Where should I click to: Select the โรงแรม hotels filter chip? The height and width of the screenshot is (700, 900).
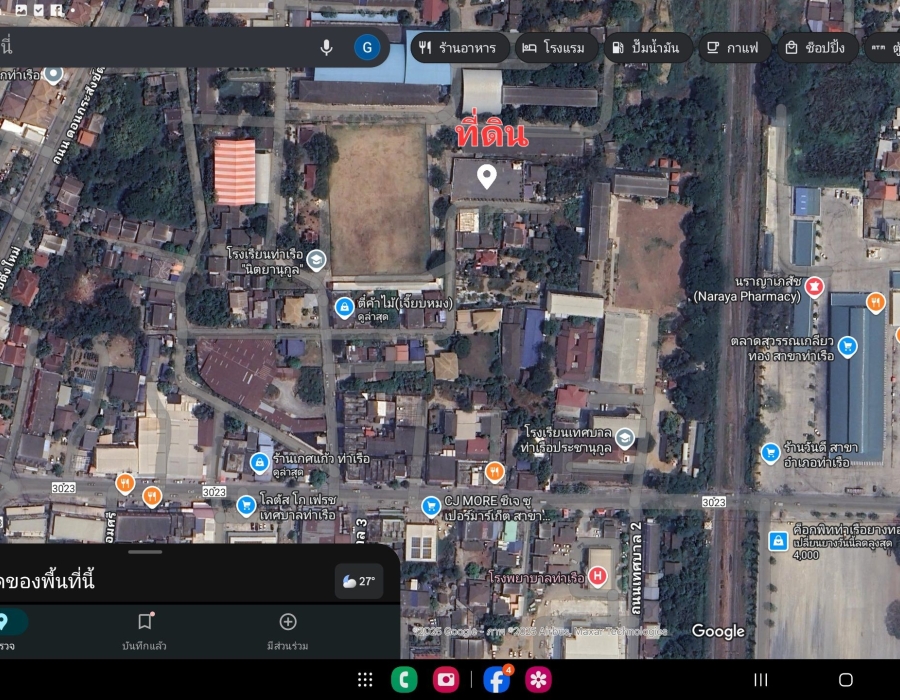556,48
